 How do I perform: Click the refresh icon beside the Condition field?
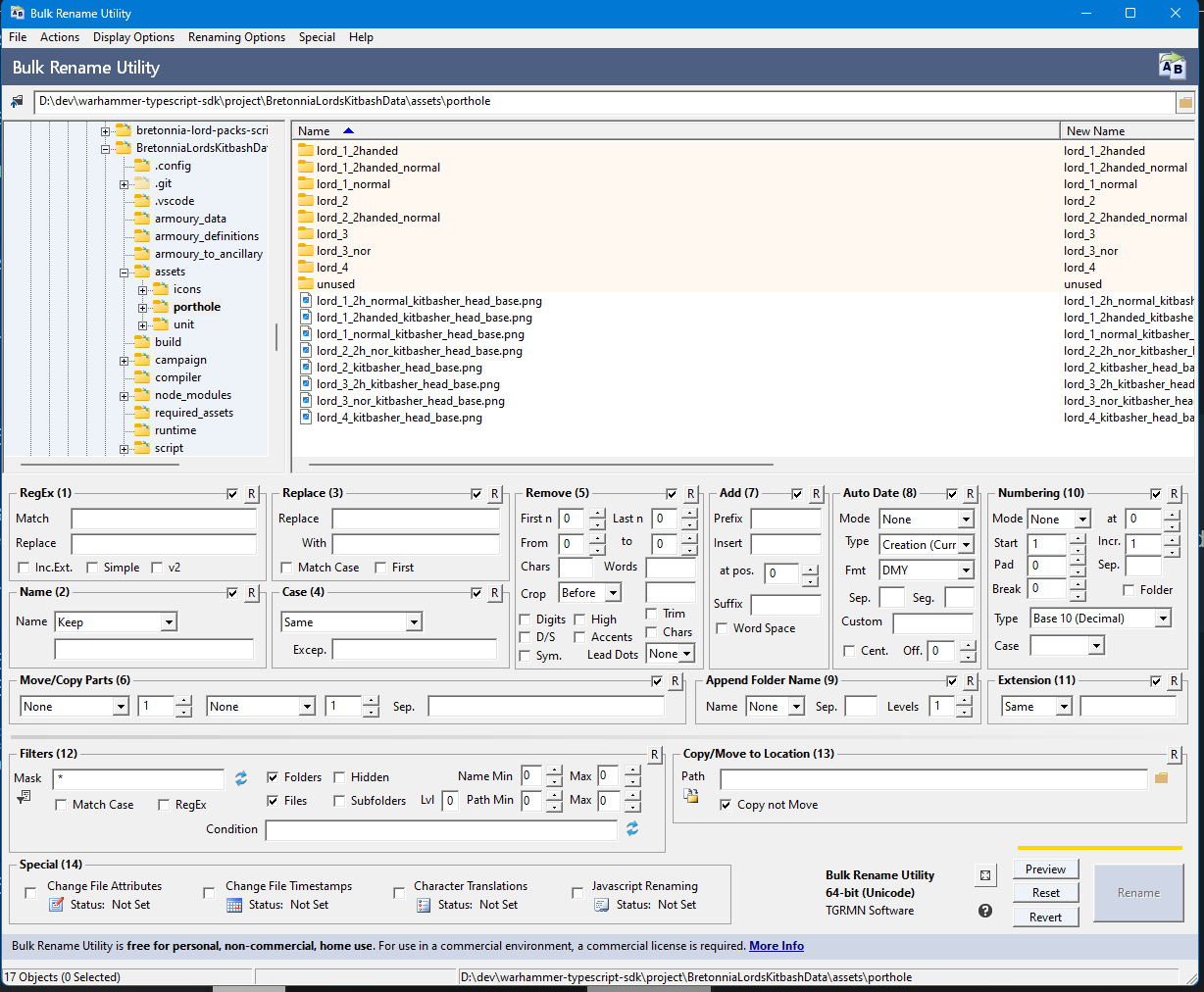(x=632, y=829)
